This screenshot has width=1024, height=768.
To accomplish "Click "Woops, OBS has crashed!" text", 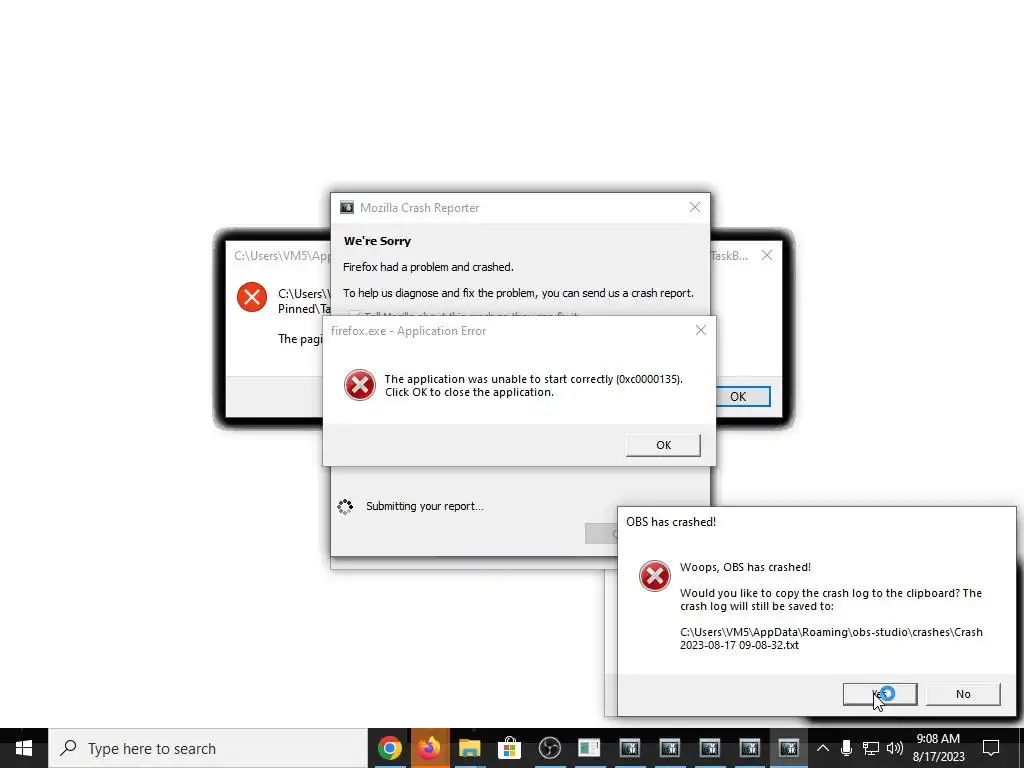I will [x=745, y=567].
